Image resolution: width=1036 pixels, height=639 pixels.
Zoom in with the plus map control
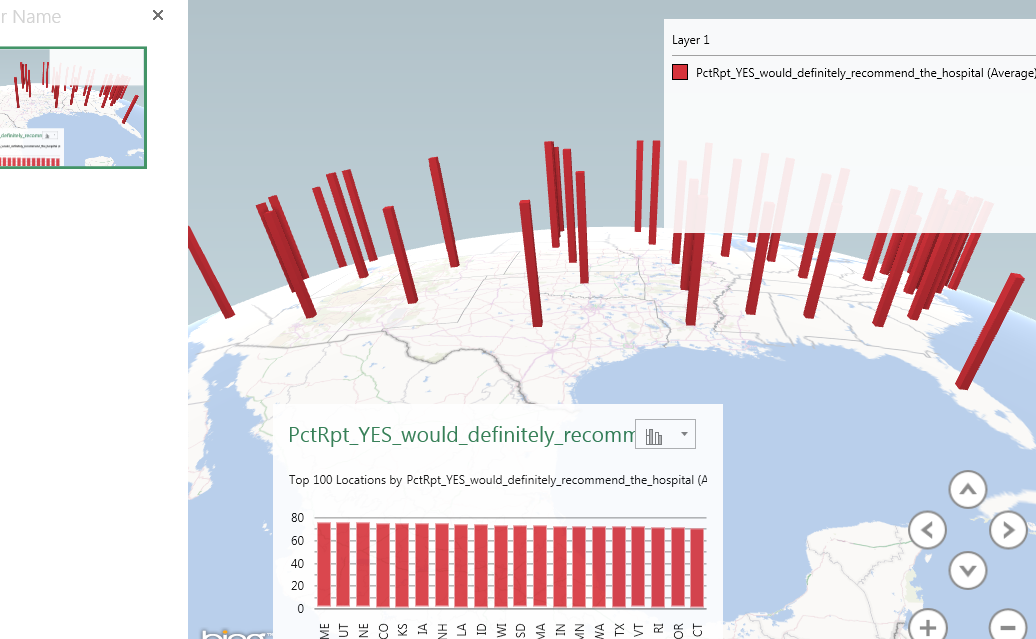click(x=927, y=625)
